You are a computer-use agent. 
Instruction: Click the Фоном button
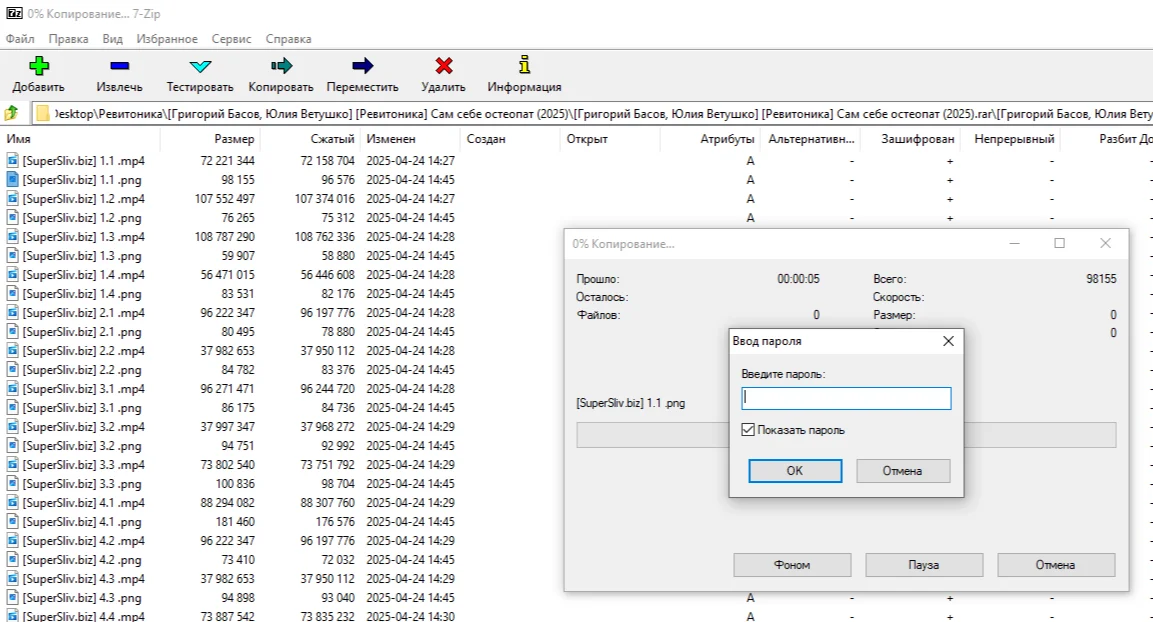(791, 565)
